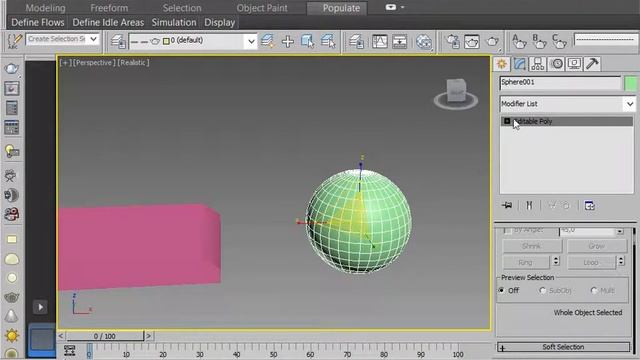Open the Display command panel tab
This screenshot has height=360, width=640.
tap(574, 64)
